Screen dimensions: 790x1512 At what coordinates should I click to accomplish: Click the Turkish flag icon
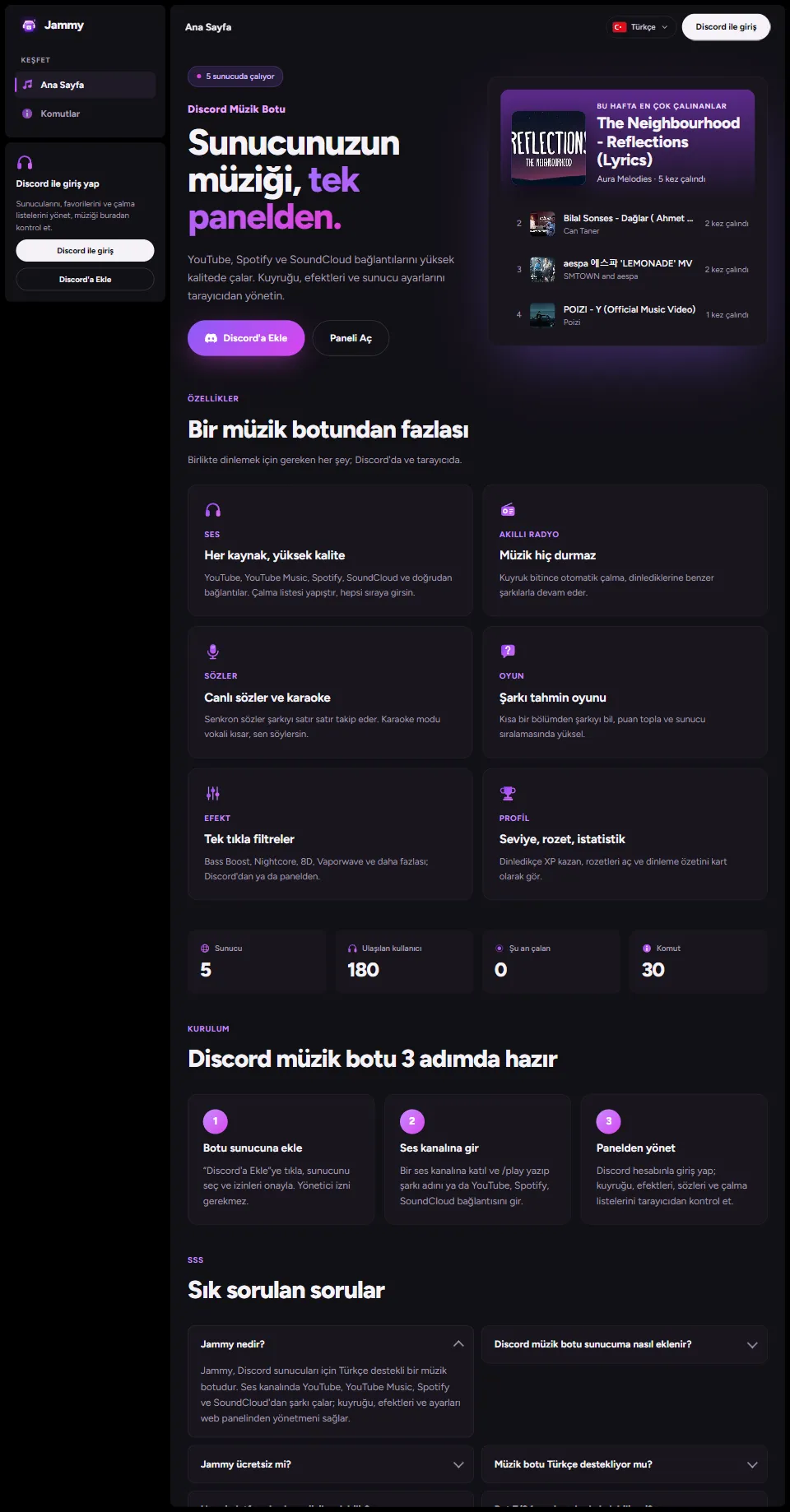[x=620, y=27]
